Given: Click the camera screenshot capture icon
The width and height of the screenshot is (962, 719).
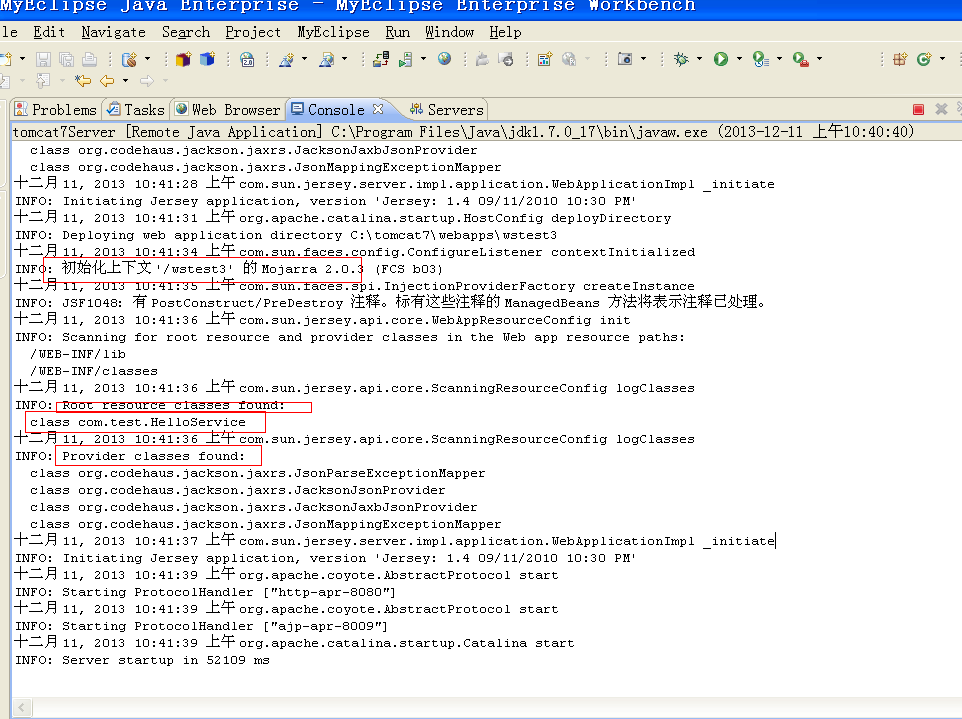Looking at the screenshot, I should (x=625, y=59).
